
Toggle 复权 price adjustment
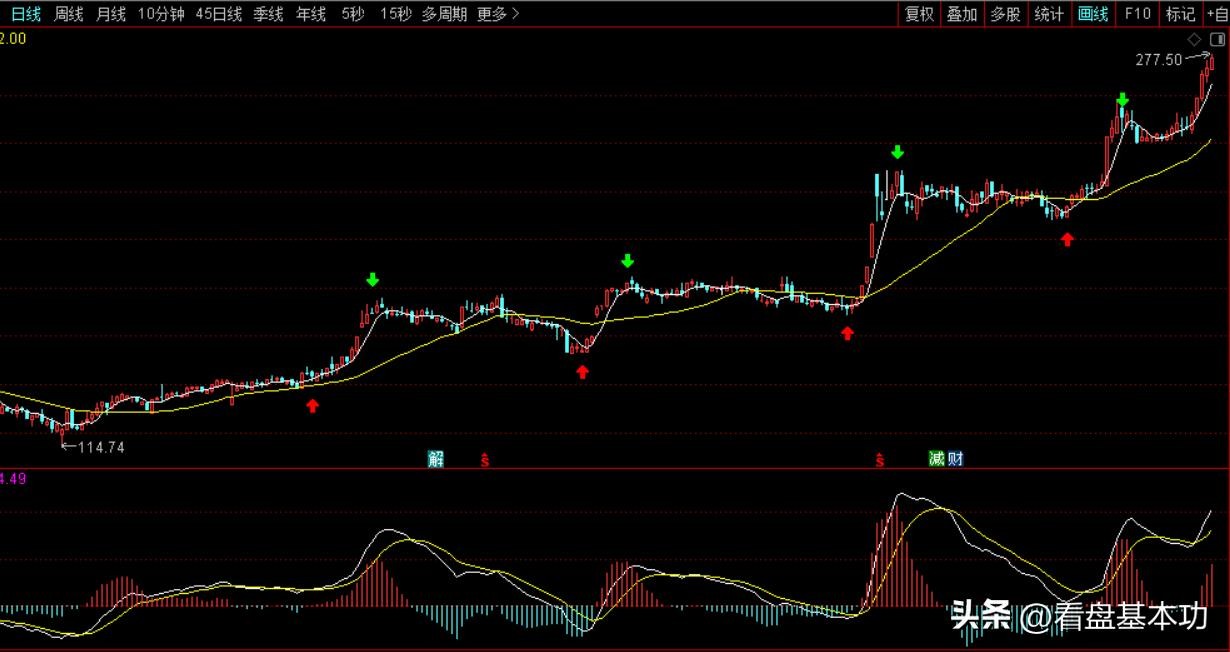coord(919,14)
